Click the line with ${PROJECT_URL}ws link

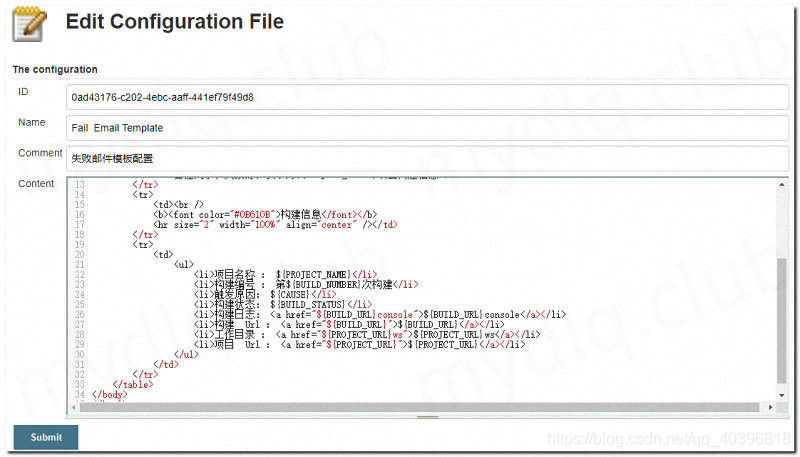367,335
